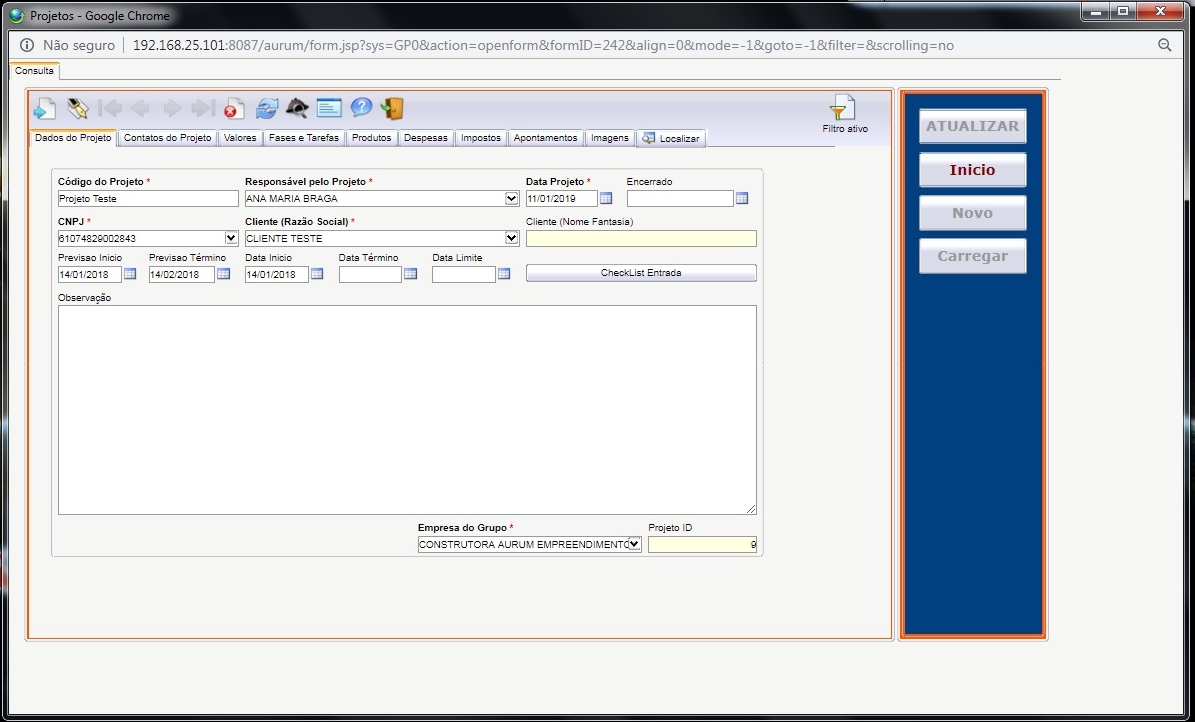Open help via the question mark icon
The width and height of the screenshot is (1195, 722).
(361, 107)
